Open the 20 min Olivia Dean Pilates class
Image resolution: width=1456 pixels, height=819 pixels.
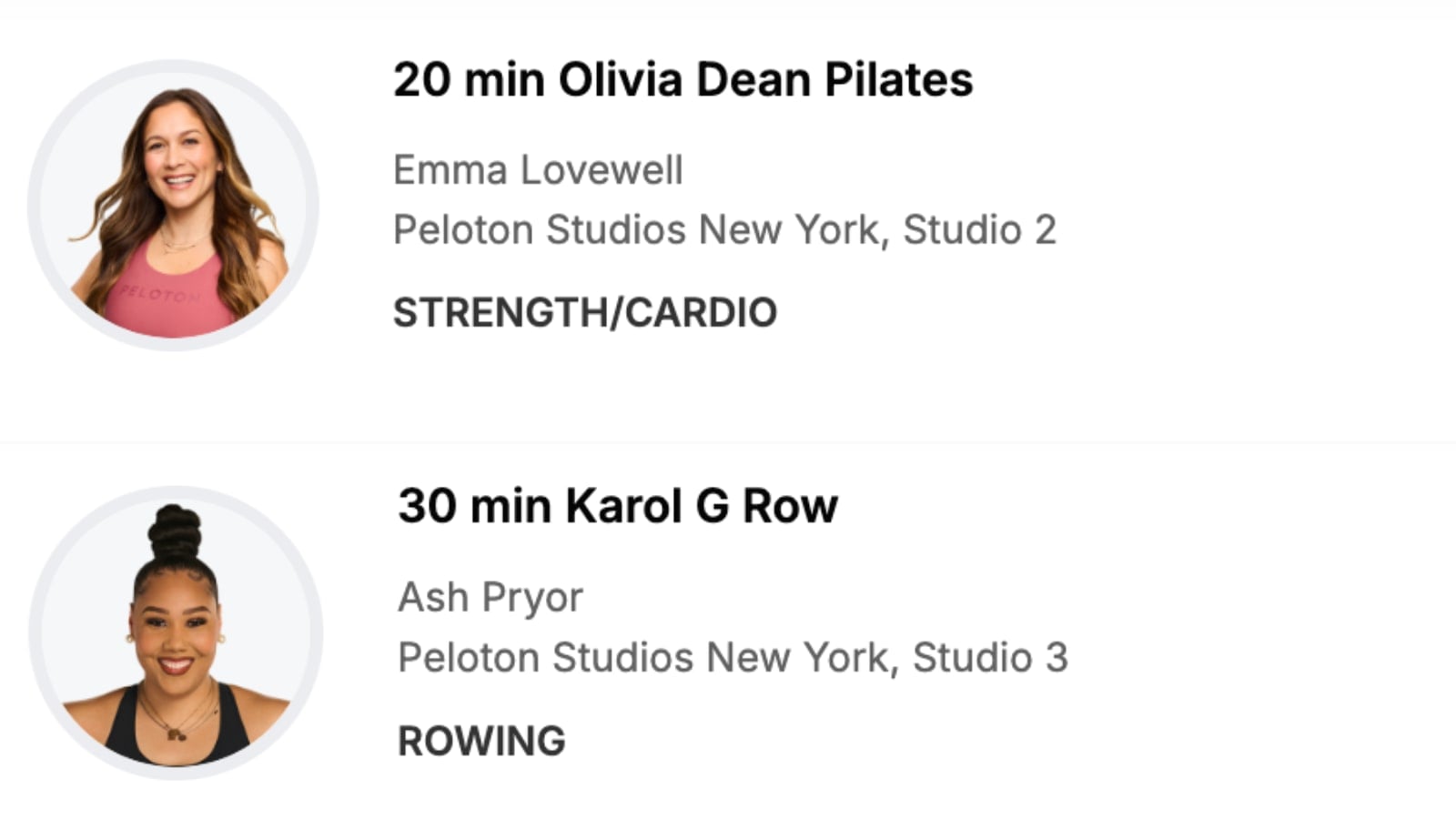click(x=682, y=80)
